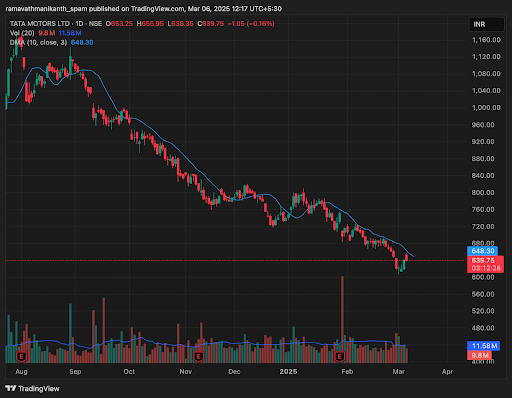The width and height of the screenshot is (512, 398).
Task: Click the earnings E marker near Nov
Action: click(198, 357)
